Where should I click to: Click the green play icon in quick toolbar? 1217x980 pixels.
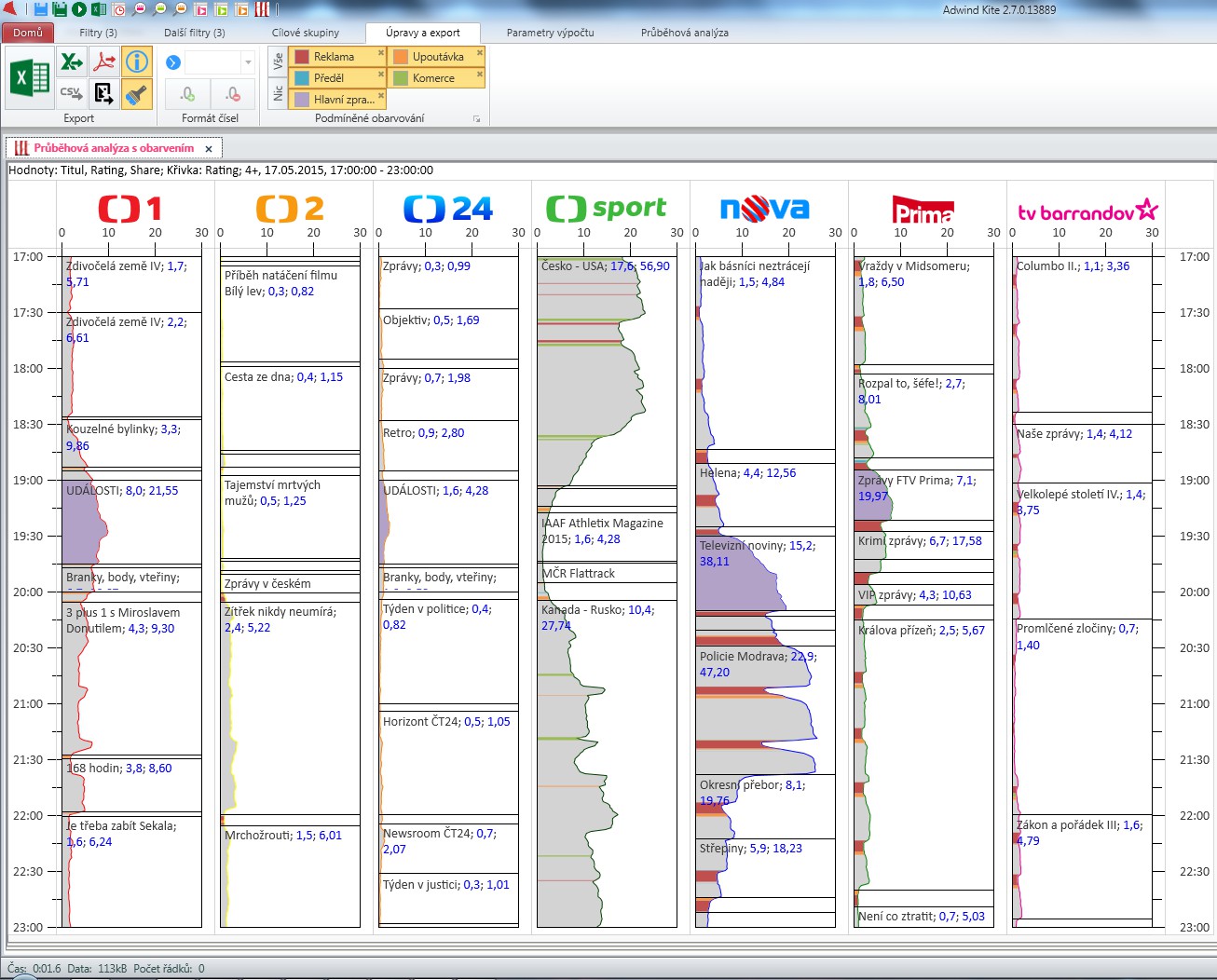[79, 9]
